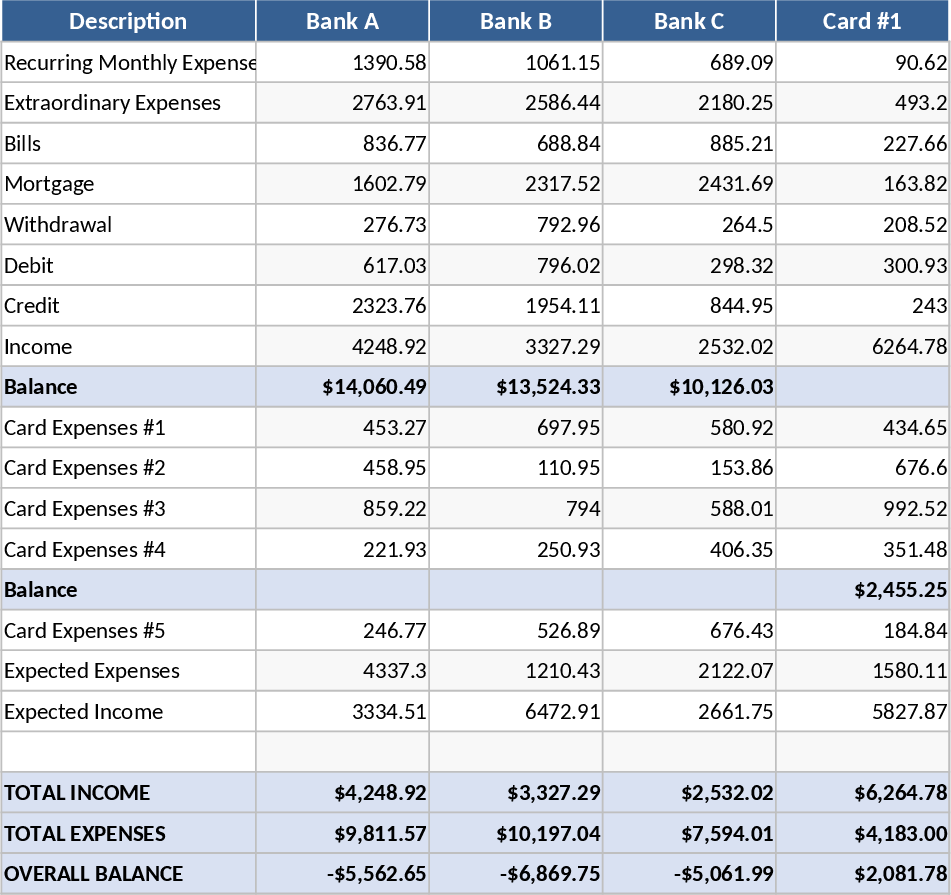The image size is (951, 895).
Task: Click the Description header cell
Action: tap(127, 21)
